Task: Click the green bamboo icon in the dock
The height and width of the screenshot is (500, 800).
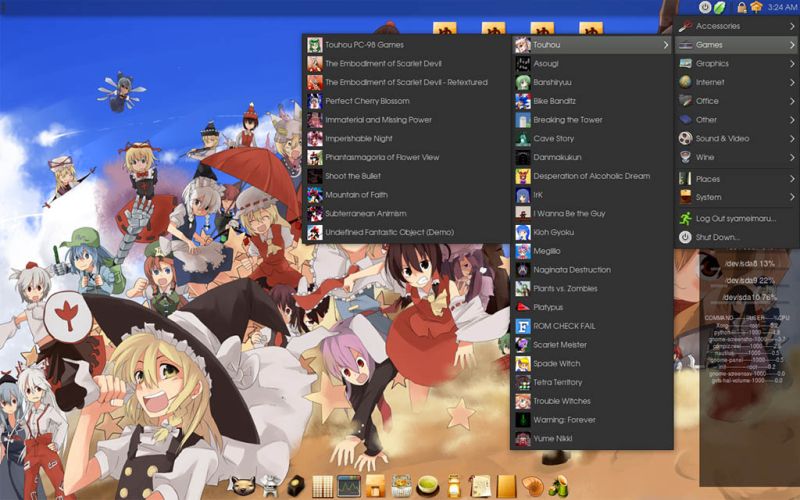Action: 559,486
